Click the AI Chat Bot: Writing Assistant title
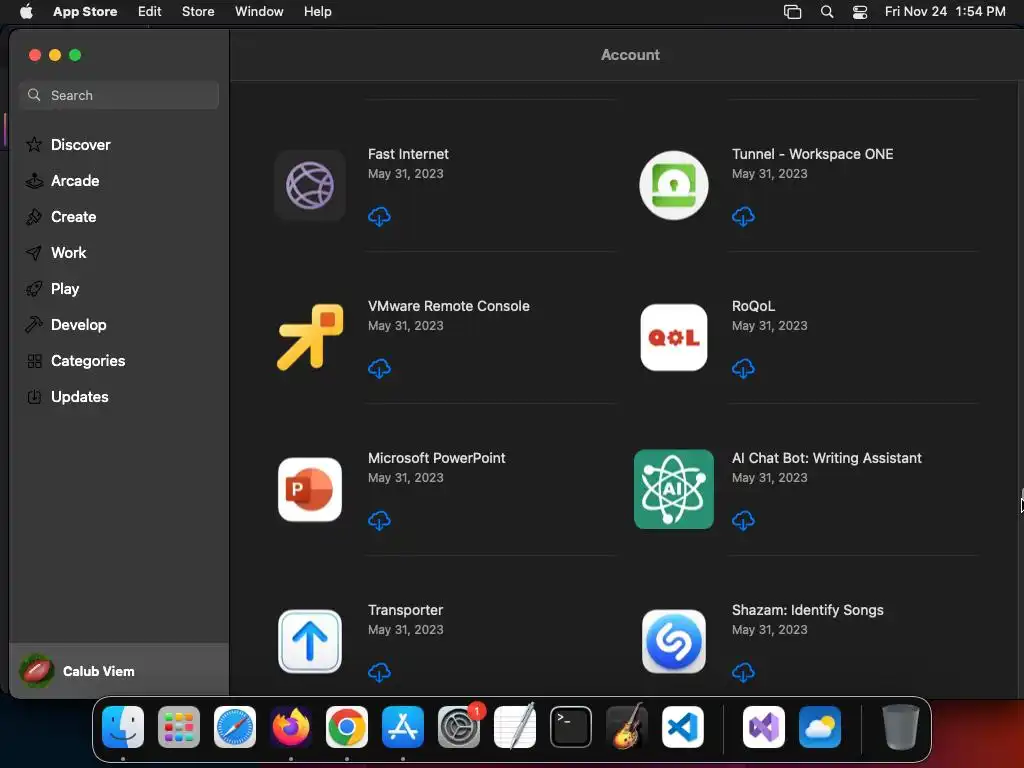Image resolution: width=1024 pixels, height=768 pixels. (x=827, y=458)
